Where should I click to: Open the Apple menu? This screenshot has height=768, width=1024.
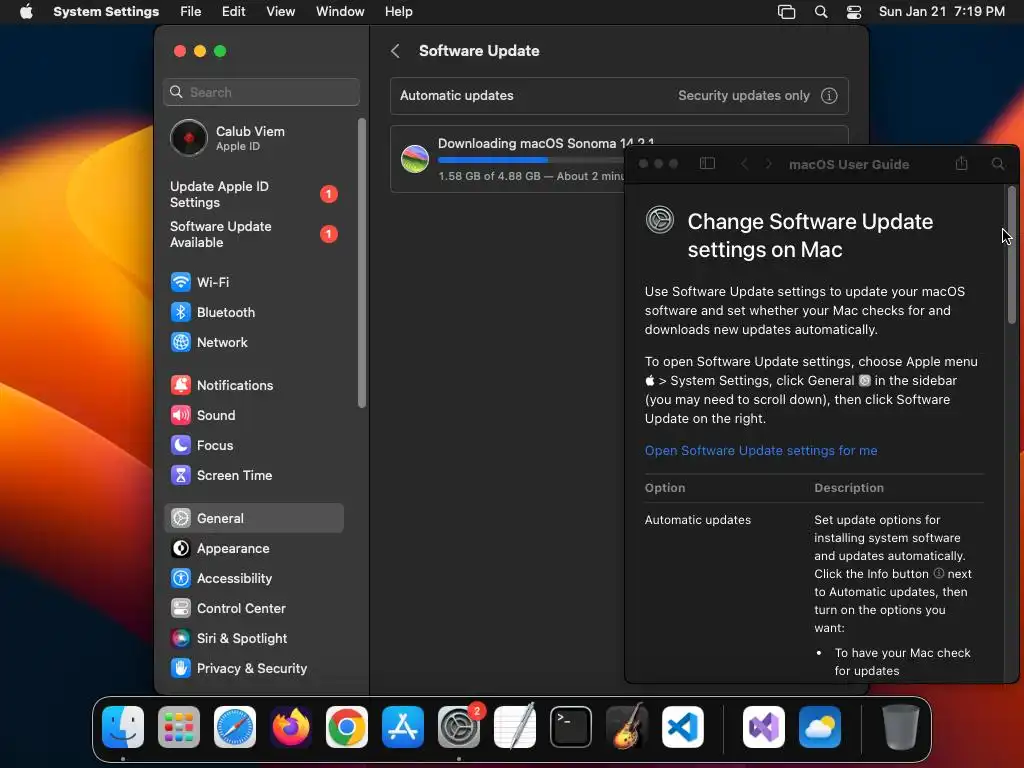pos(26,12)
